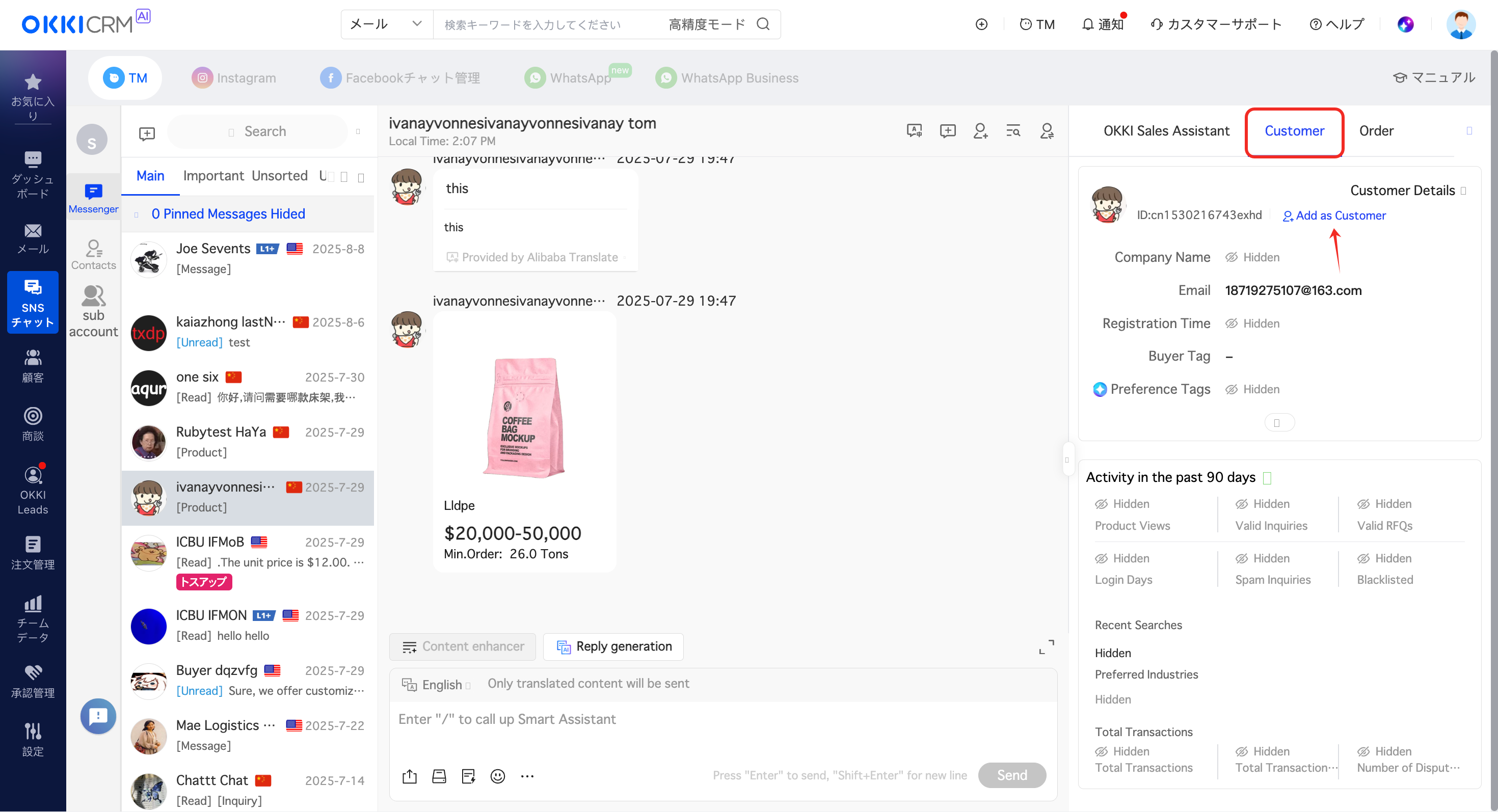Open the マニュアル manual link
Screen dimensions: 1498x812
(1434, 78)
